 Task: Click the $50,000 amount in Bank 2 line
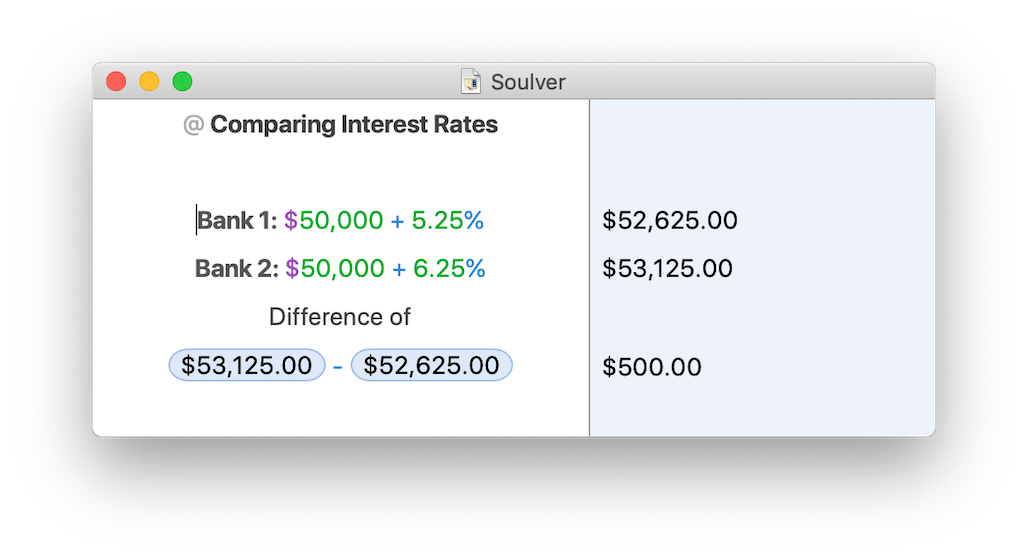335,269
